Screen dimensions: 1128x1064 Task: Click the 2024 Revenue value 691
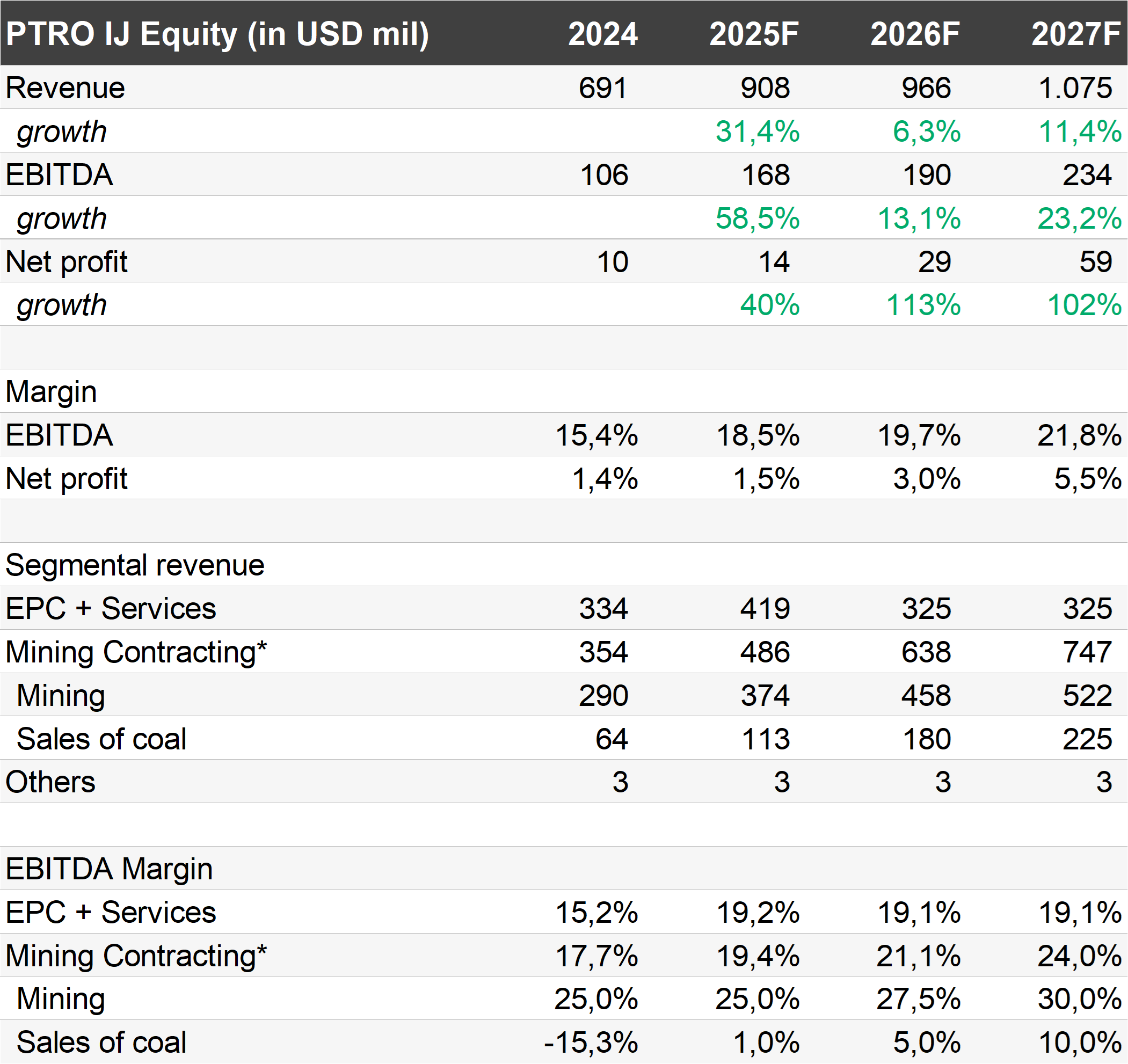click(x=602, y=88)
